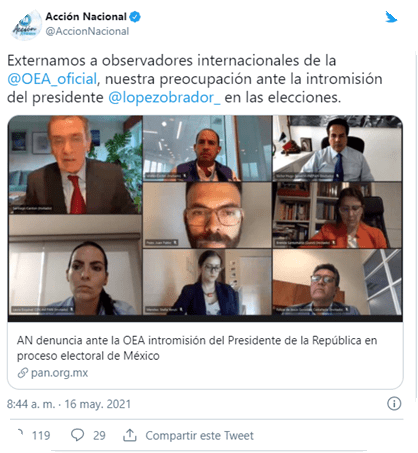Open the @OEA_oficial mention
The image size is (418, 453).
[52, 79]
